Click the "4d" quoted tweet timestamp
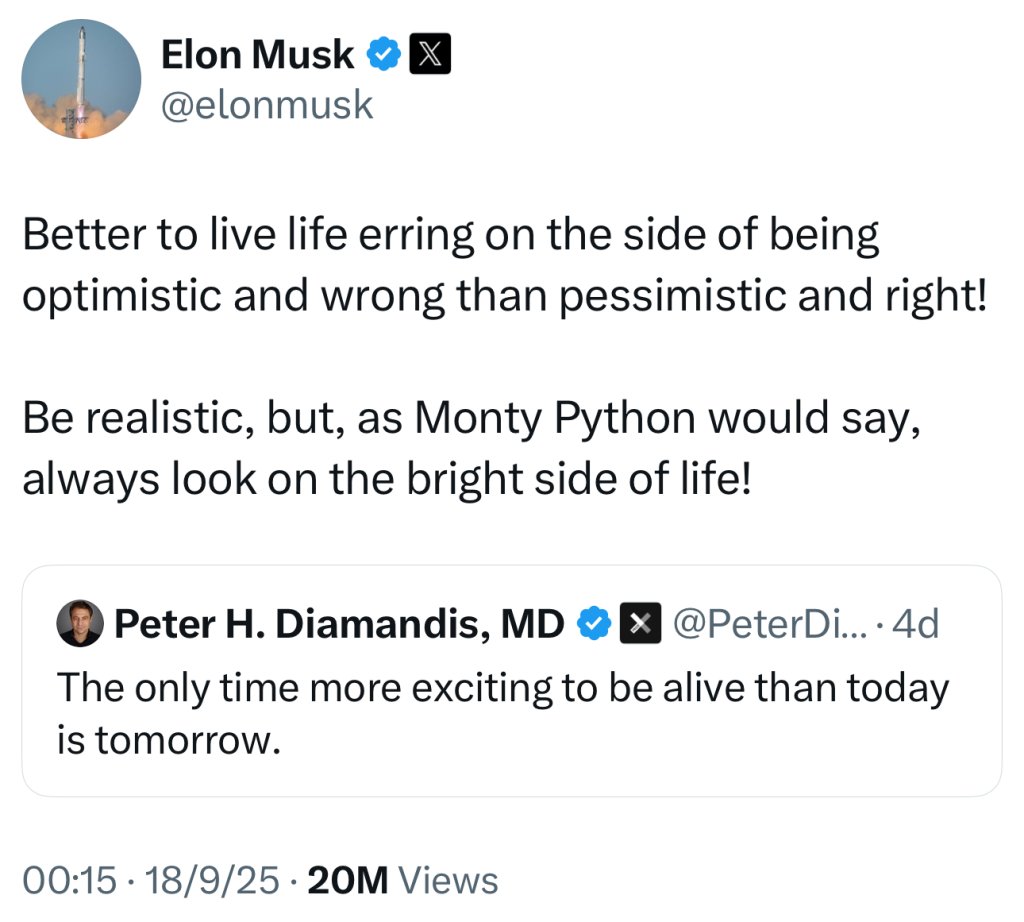This screenshot has width=1024, height=922. [914, 625]
